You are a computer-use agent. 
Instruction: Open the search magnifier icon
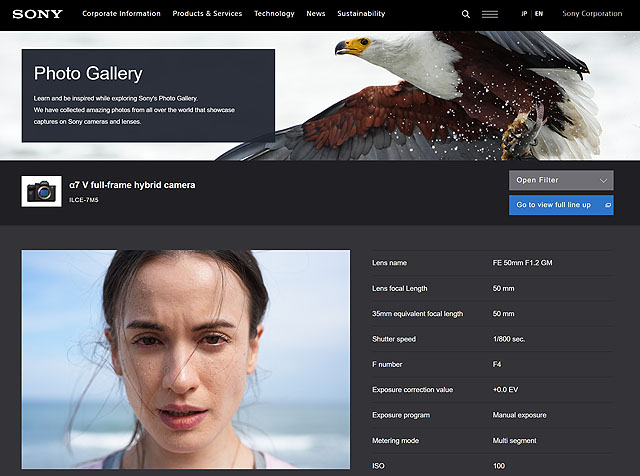point(466,14)
